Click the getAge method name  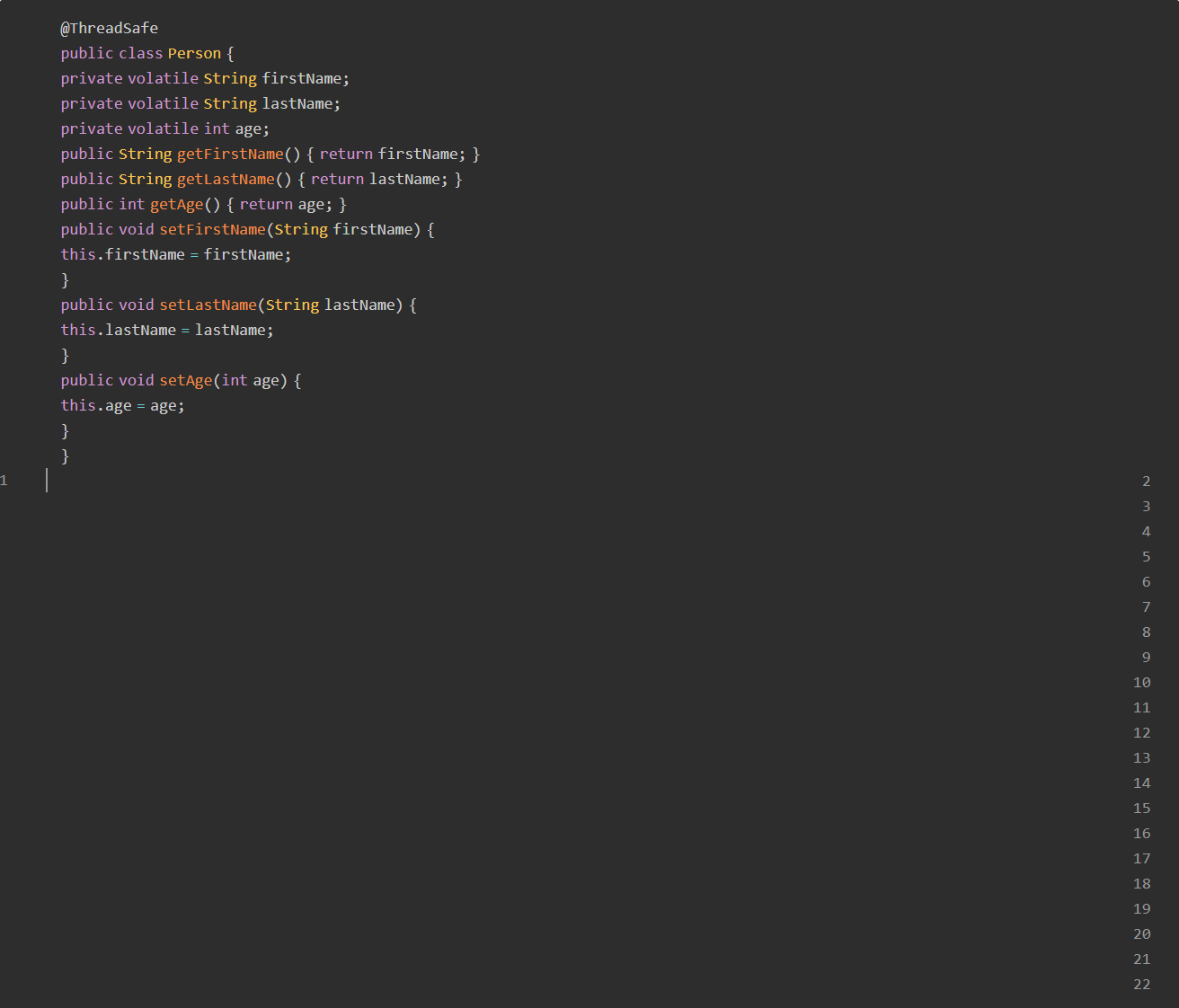pyautogui.click(x=176, y=204)
